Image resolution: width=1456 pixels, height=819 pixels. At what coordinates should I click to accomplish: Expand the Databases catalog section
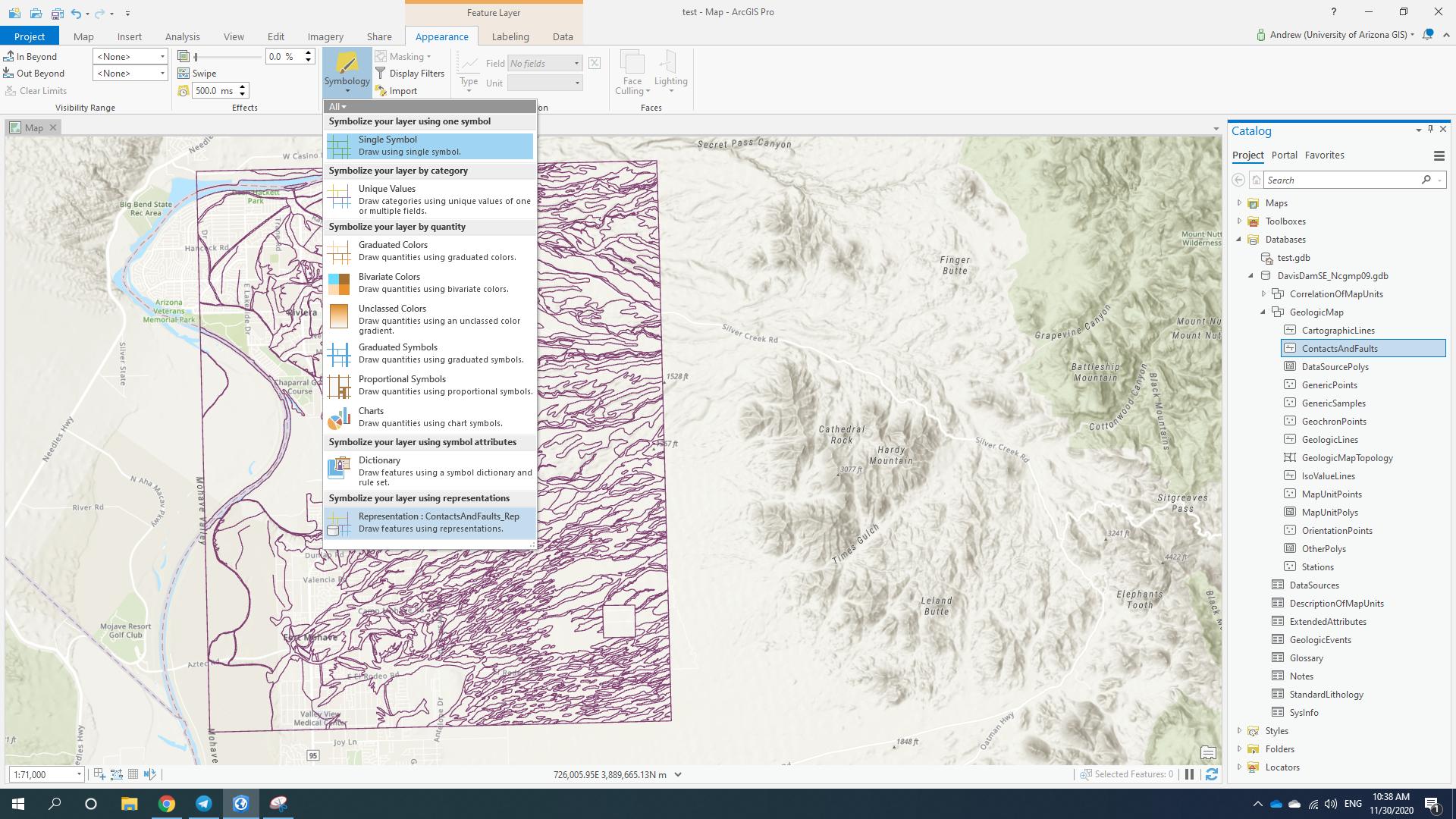click(x=1239, y=239)
